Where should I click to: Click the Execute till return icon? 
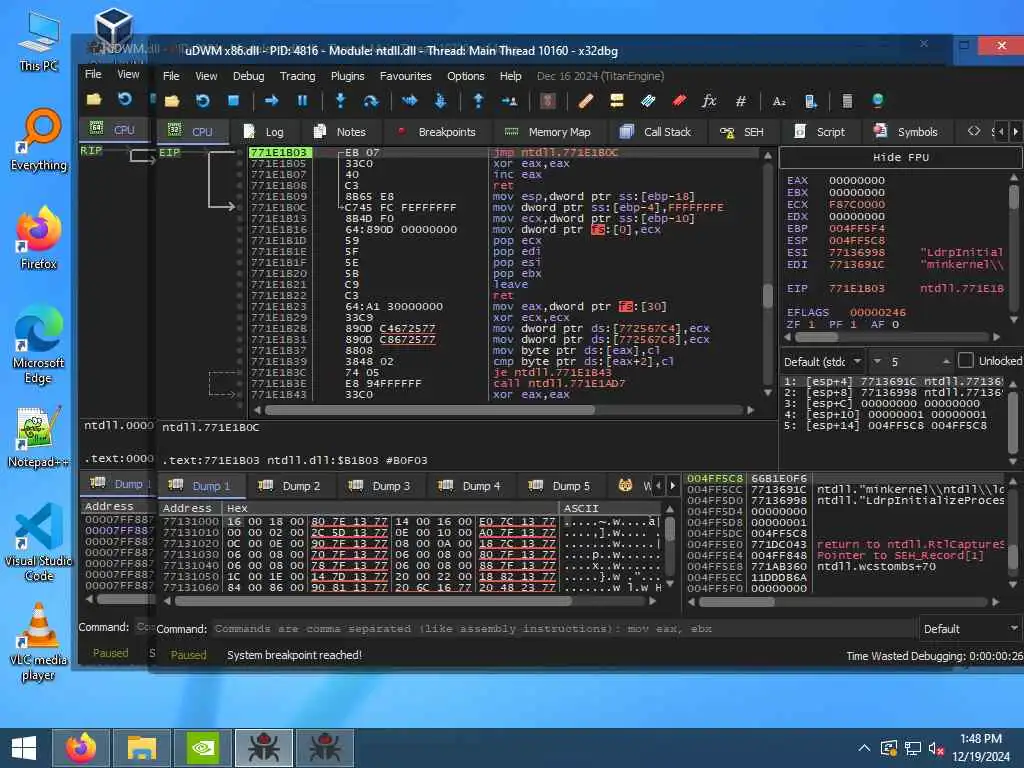point(478,101)
